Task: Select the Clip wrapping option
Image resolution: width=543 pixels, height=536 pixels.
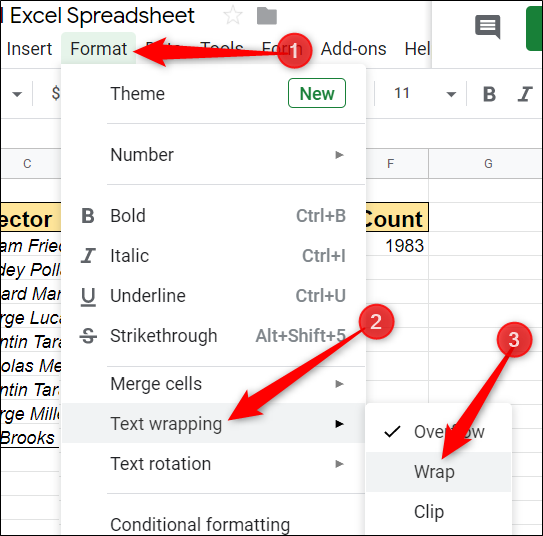Action: [438, 511]
